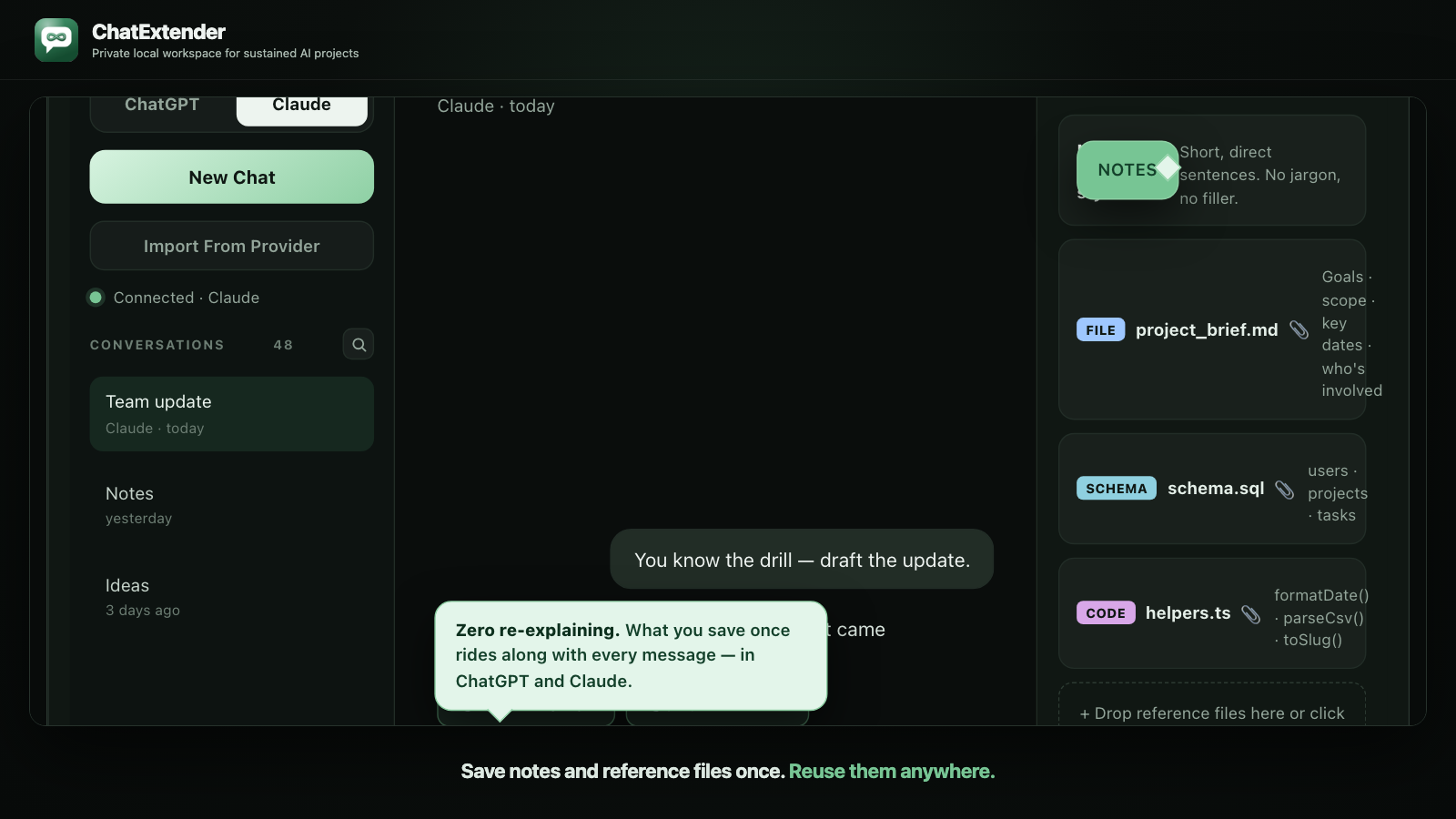Screen dimensions: 1456x819
Task: Open the Notes conversation from yesterday
Action: click(232, 505)
